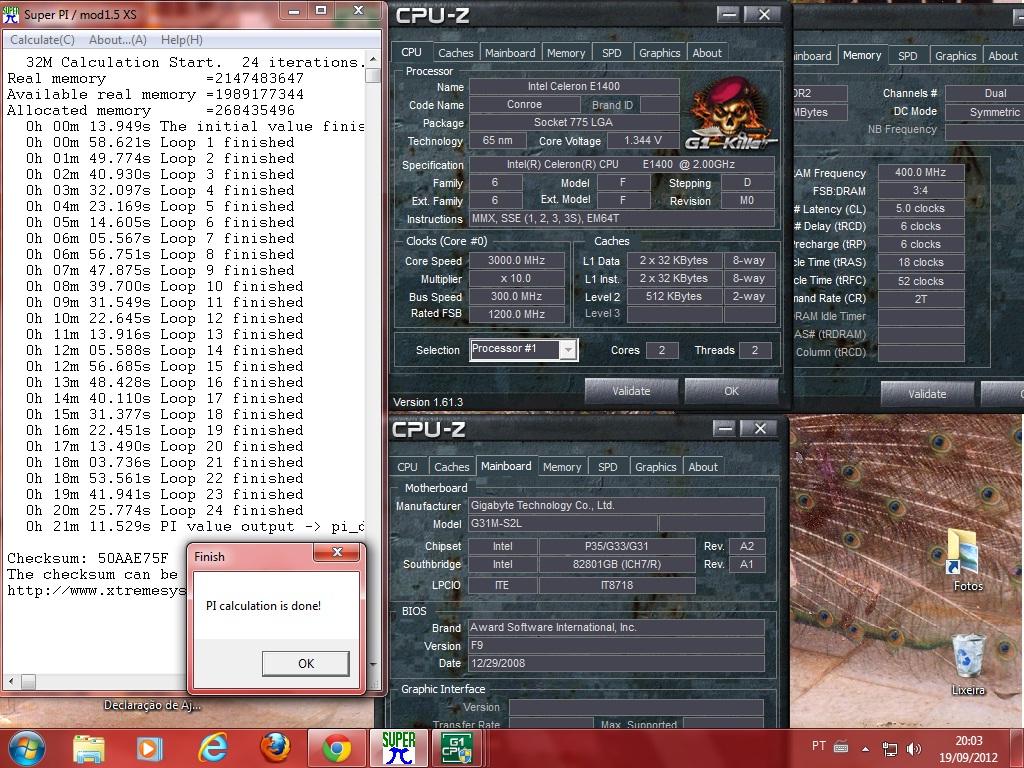Click Super PI horizontal scroll left arrow
This screenshot has width=1024, height=768.
point(10,682)
